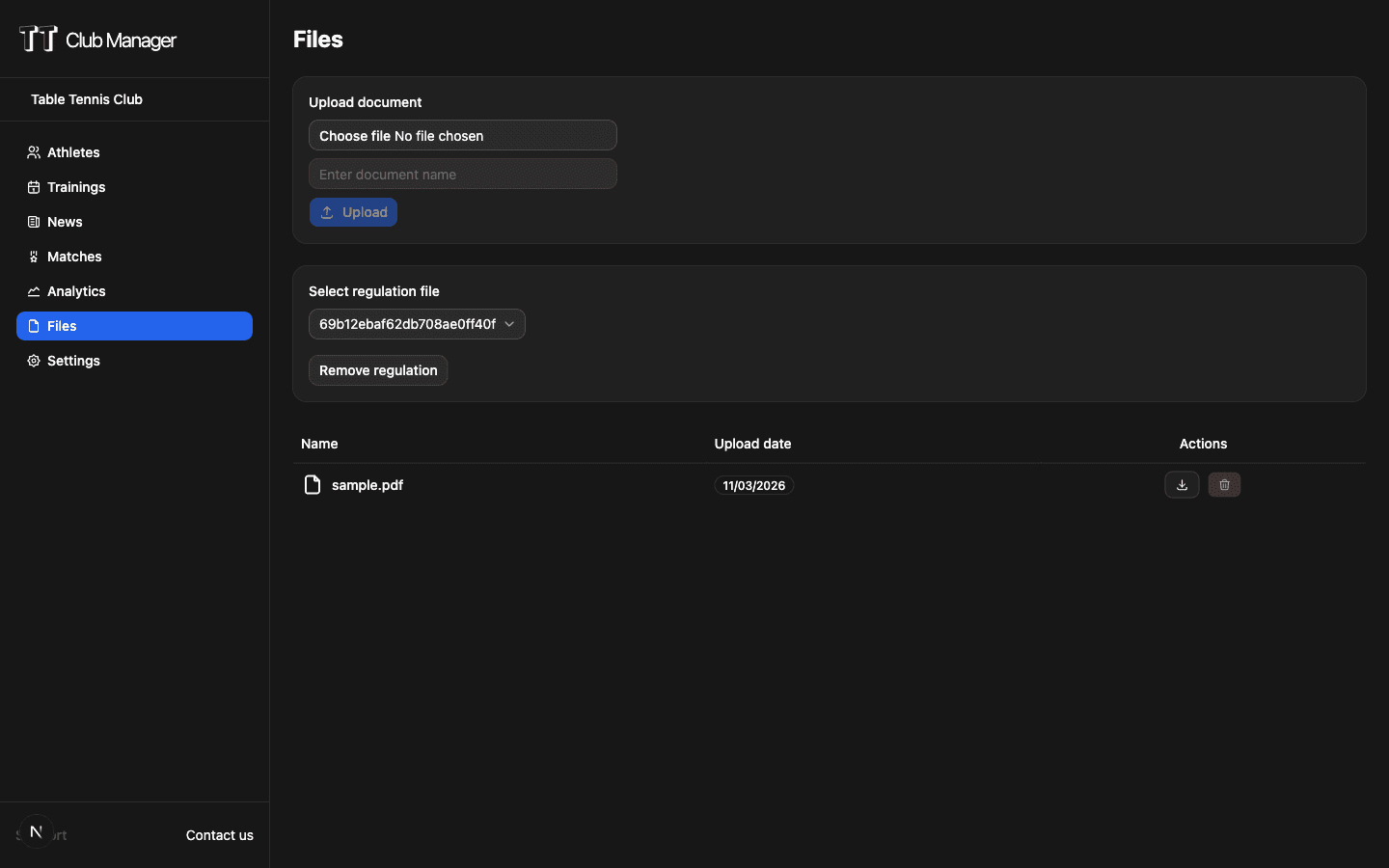Switch to the Files section

point(134,325)
